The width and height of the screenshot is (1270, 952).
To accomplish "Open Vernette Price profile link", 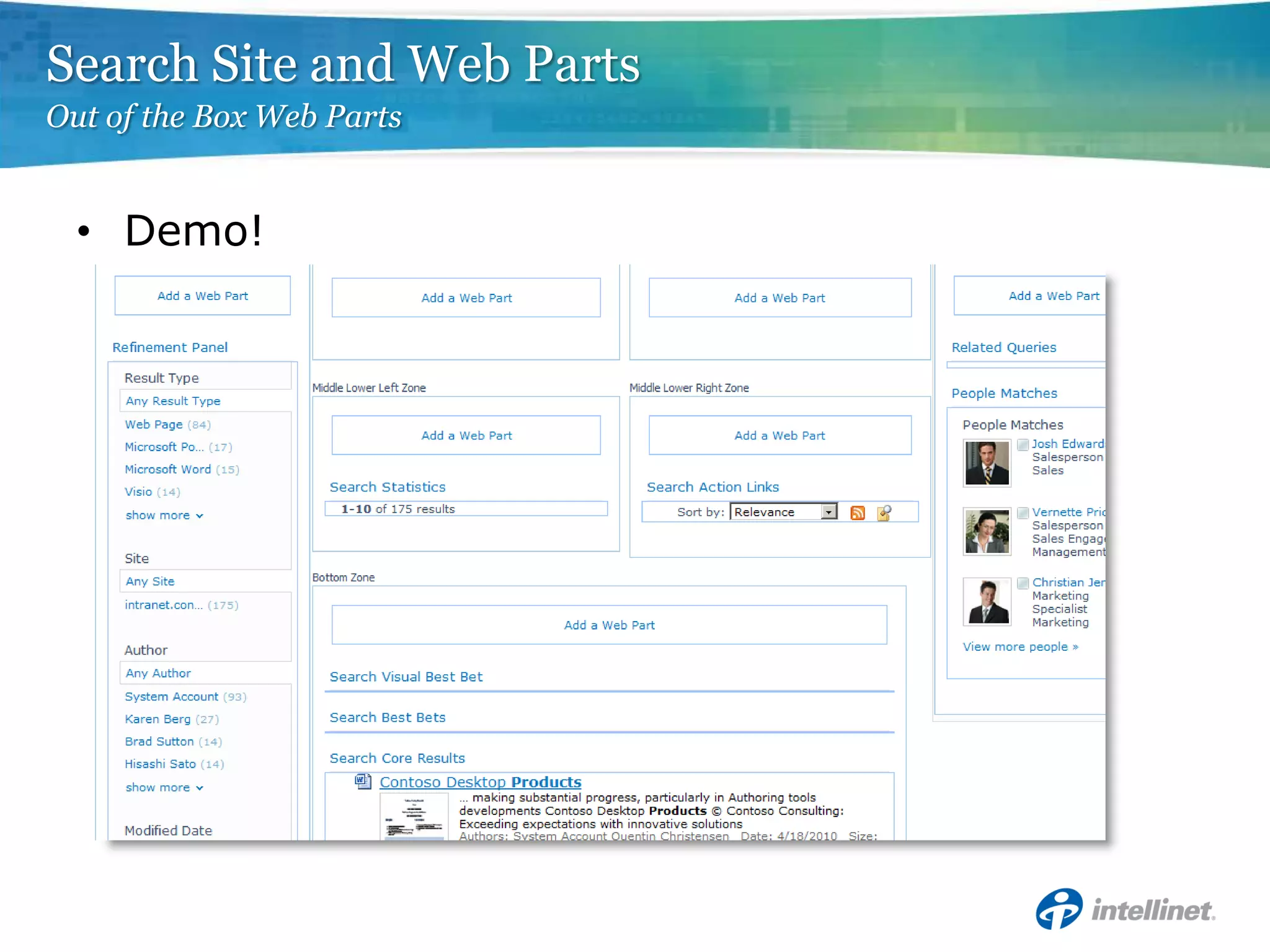I will [x=1068, y=512].
